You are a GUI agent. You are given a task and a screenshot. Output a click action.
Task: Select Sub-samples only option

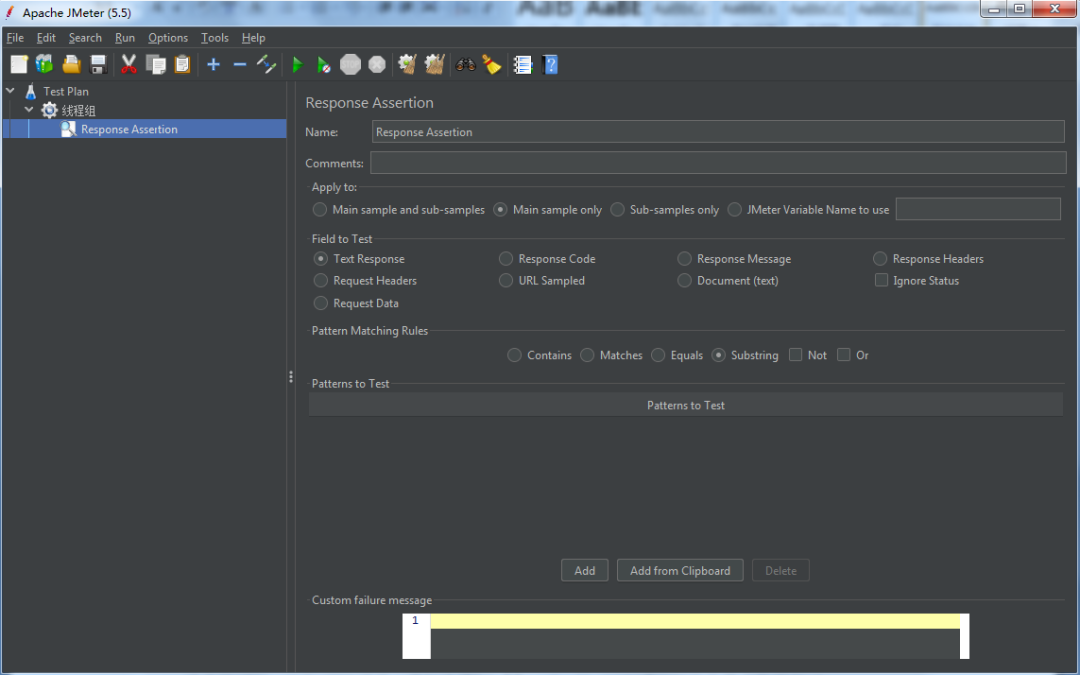click(617, 209)
